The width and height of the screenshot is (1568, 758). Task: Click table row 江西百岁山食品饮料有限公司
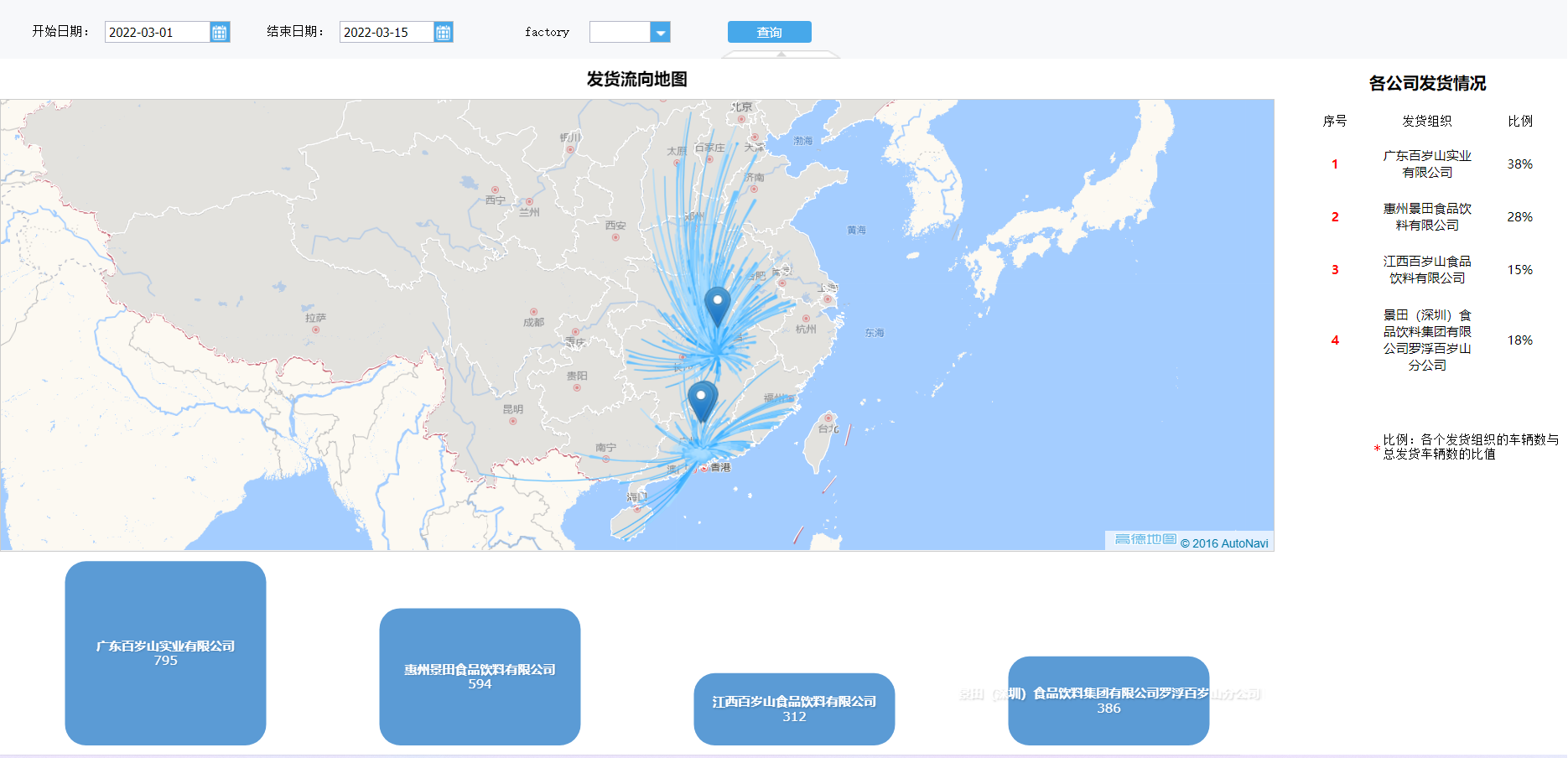click(1427, 270)
